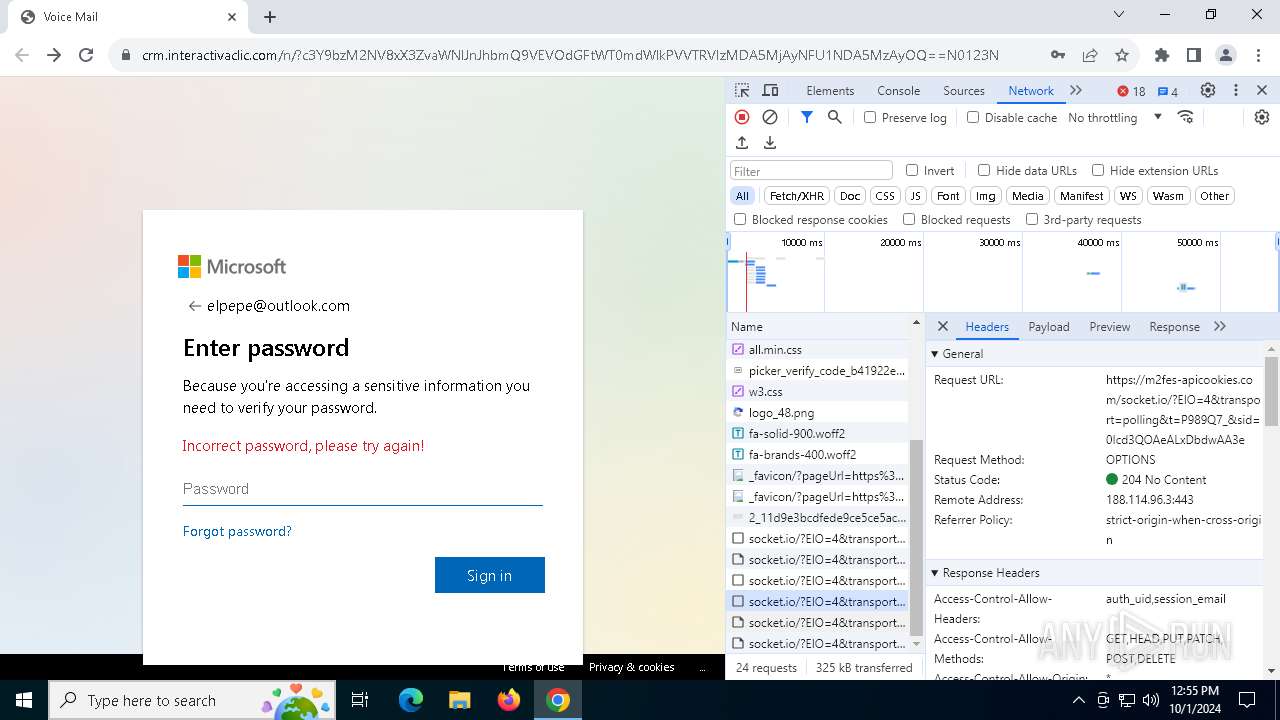Switch to the Sources panel
This screenshot has width=1280, height=720.
tap(964, 91)
